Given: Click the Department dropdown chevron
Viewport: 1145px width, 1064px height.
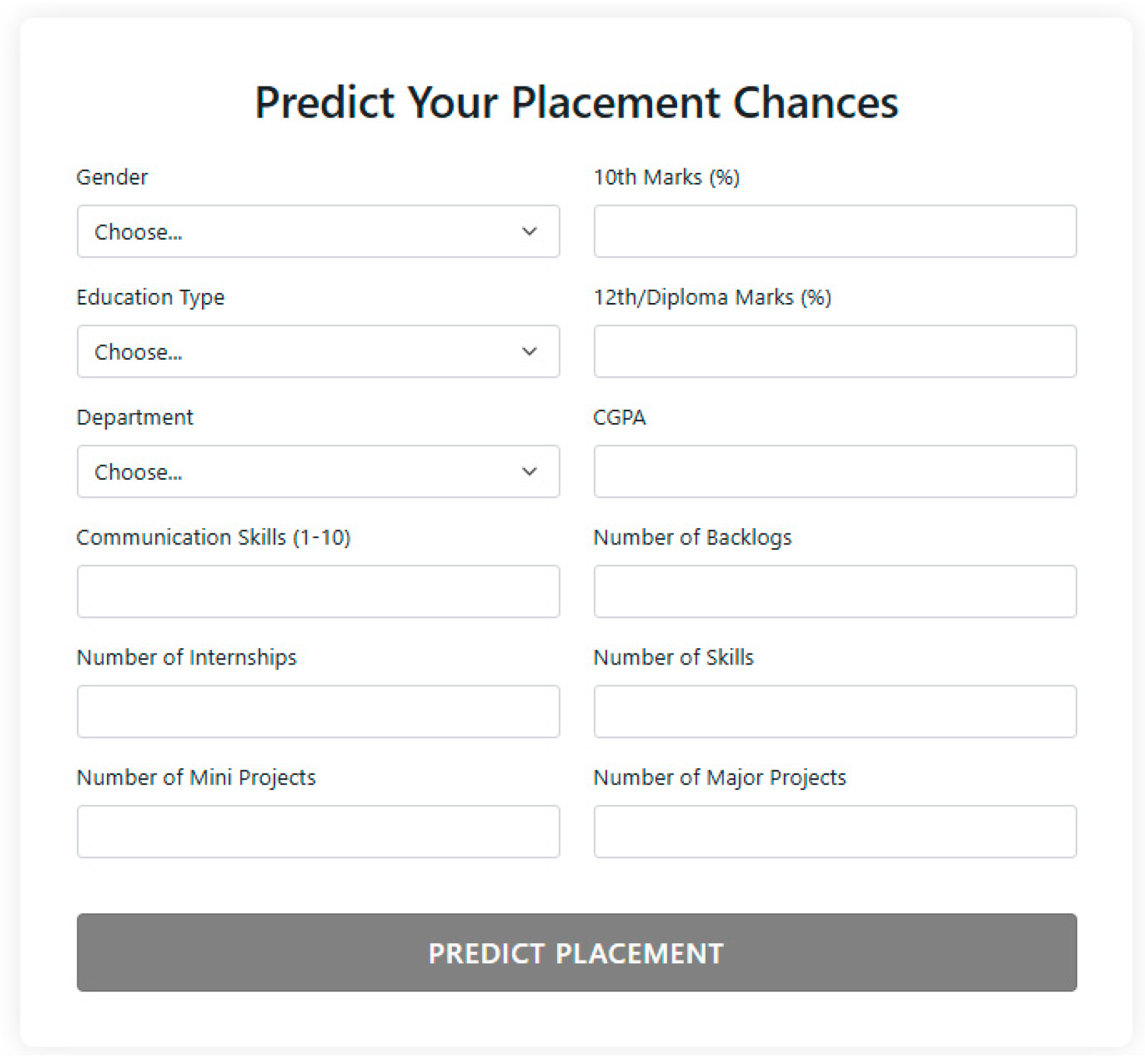Looking at the screenshot, I should tap(530, 471).
